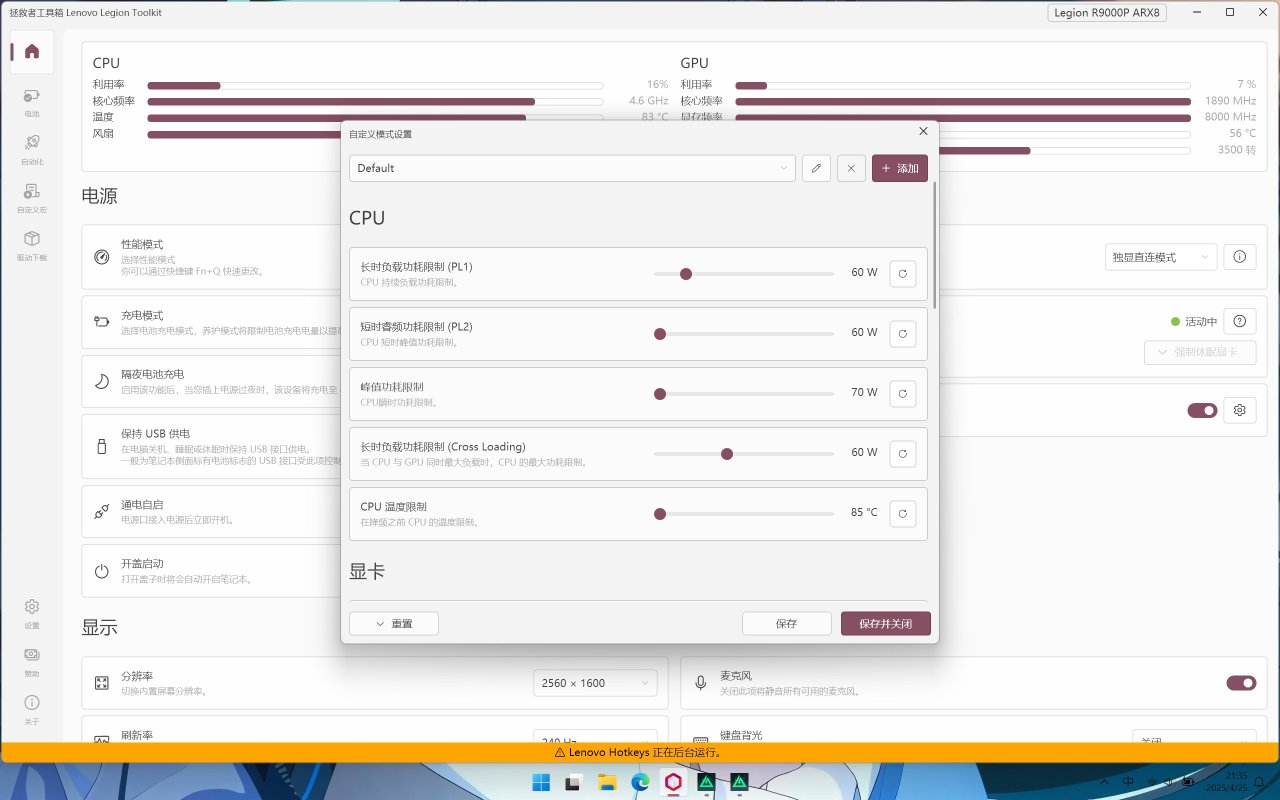Click the Lenovo Hotkeys 正在后台运行 warning banner

640,752
